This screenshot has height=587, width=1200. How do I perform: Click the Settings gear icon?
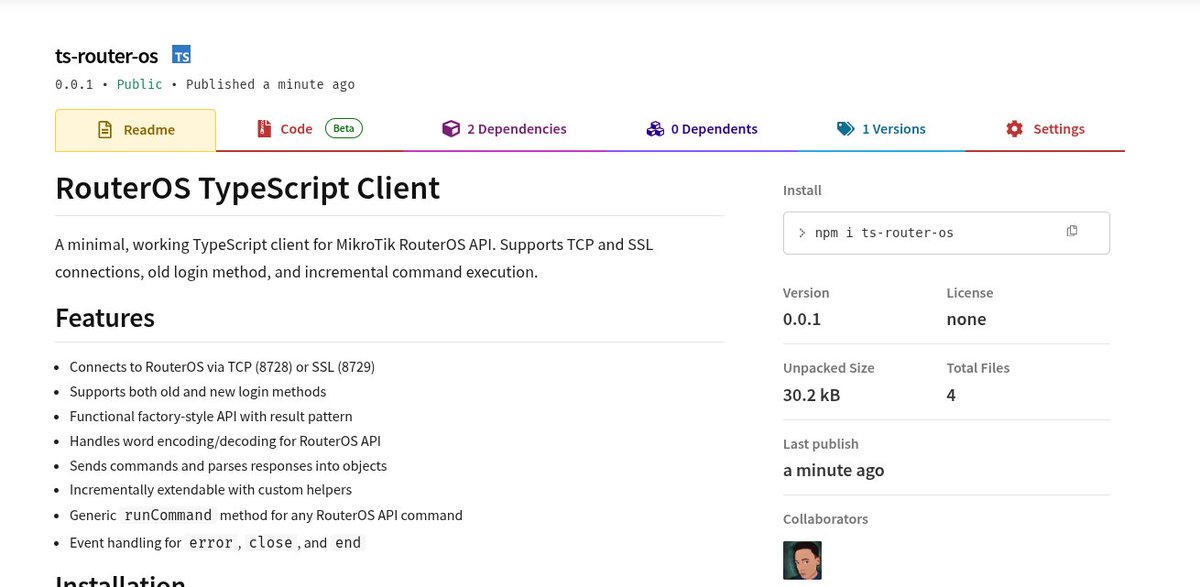click(x=1015, y=129)
